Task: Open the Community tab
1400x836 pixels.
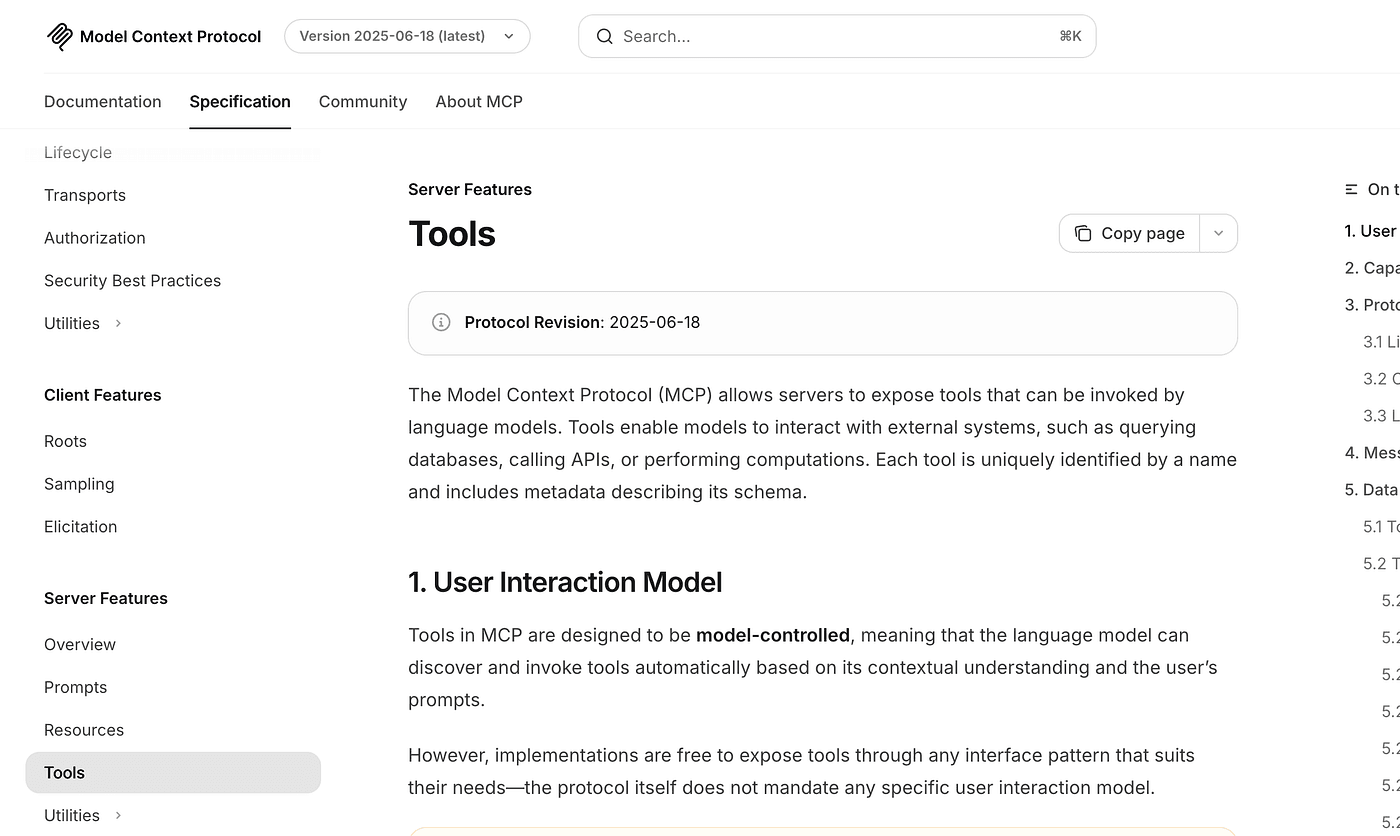Action: click(x=362, y=102)
